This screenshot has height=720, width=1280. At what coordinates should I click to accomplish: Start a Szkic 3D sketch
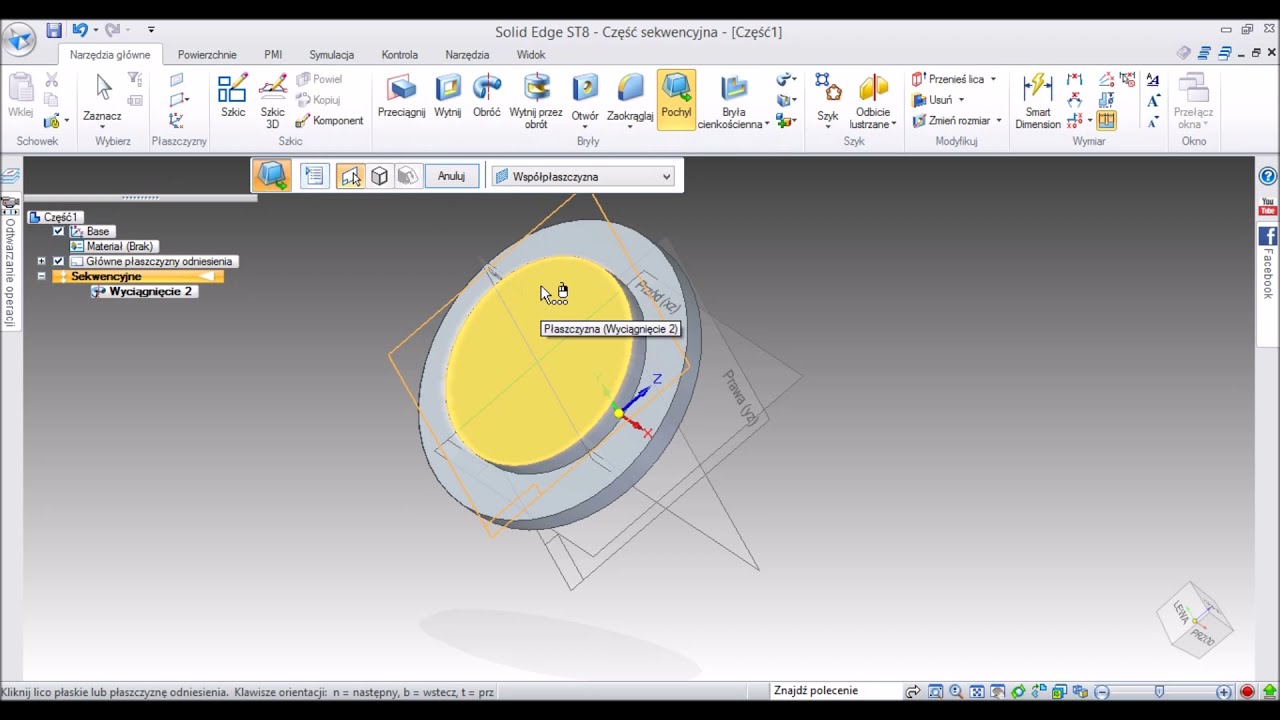coord(272,102)
